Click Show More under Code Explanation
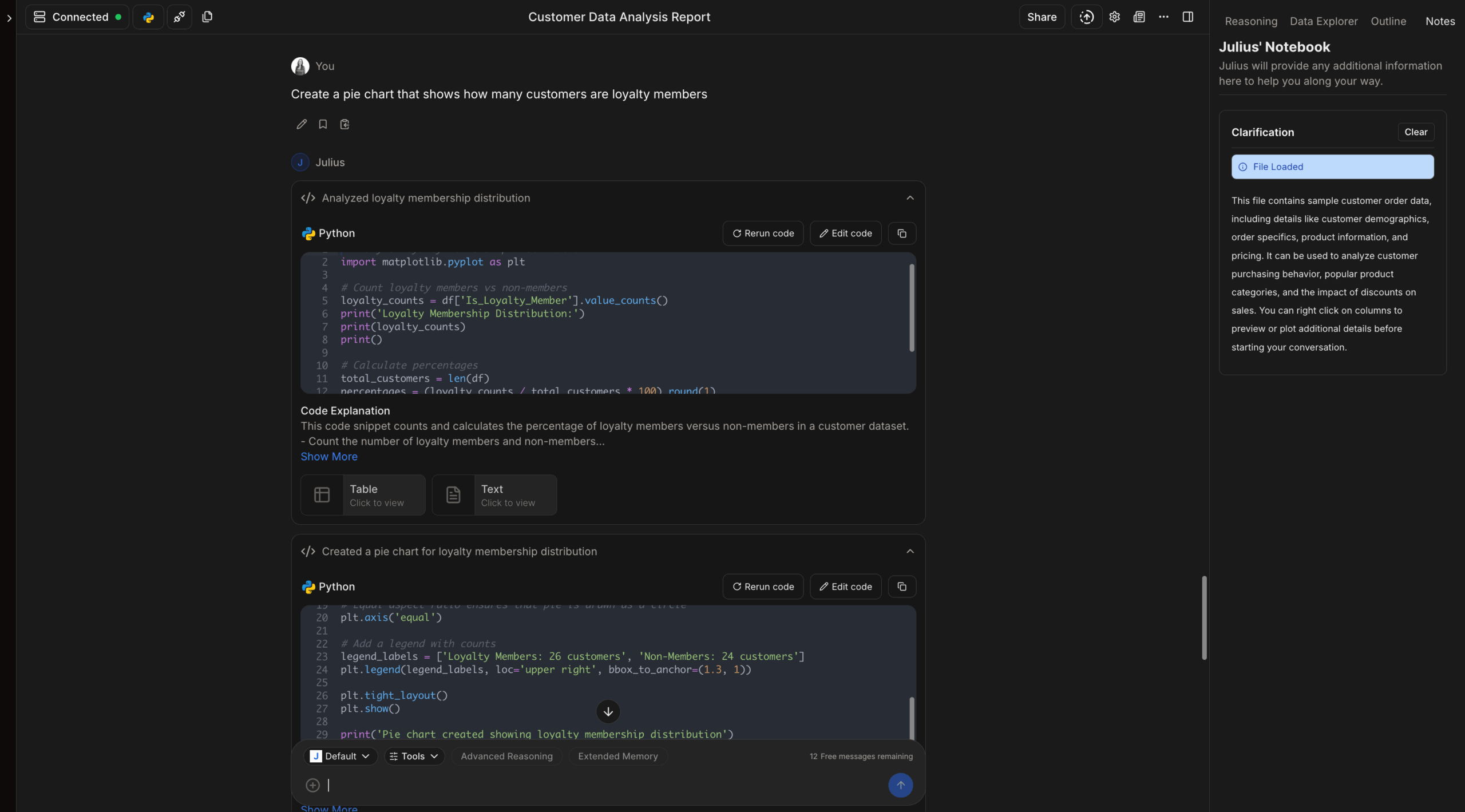 (x=329, y=457)
